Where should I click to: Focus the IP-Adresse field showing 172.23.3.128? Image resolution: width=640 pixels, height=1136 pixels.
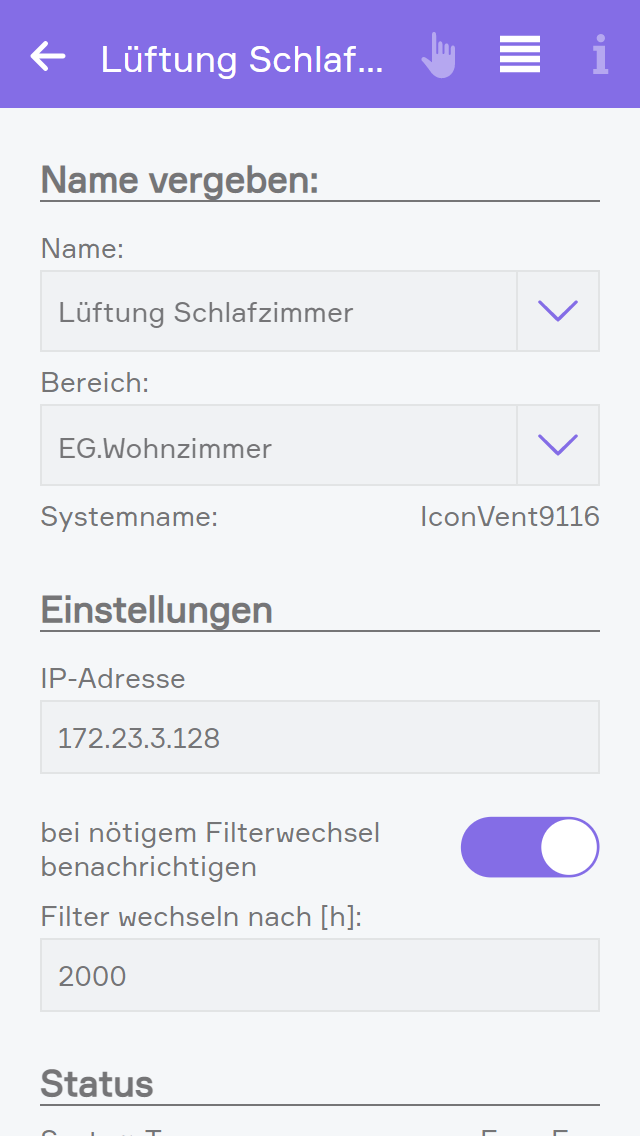pos(320,738)
